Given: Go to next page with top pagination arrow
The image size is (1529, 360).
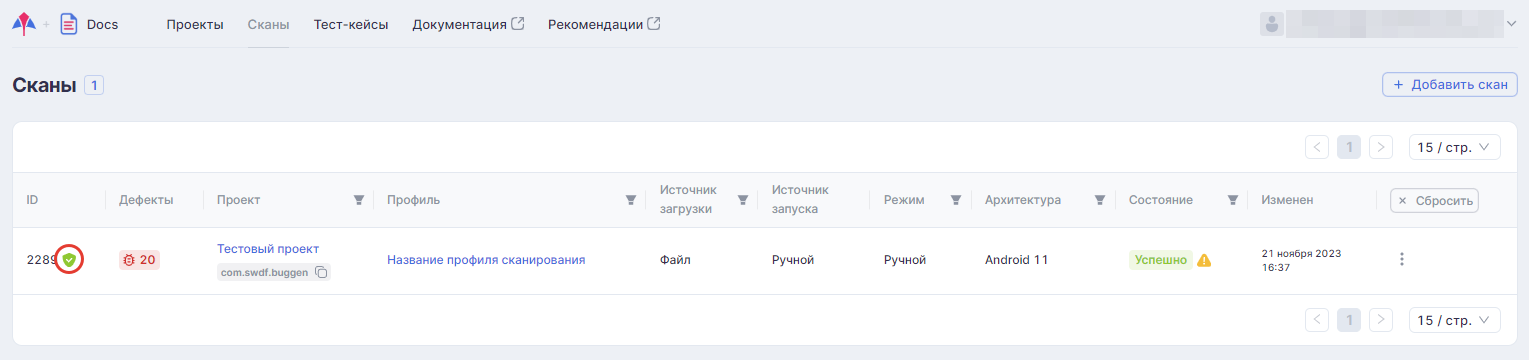Looking at the screenshot, I should pos(1381,147).
